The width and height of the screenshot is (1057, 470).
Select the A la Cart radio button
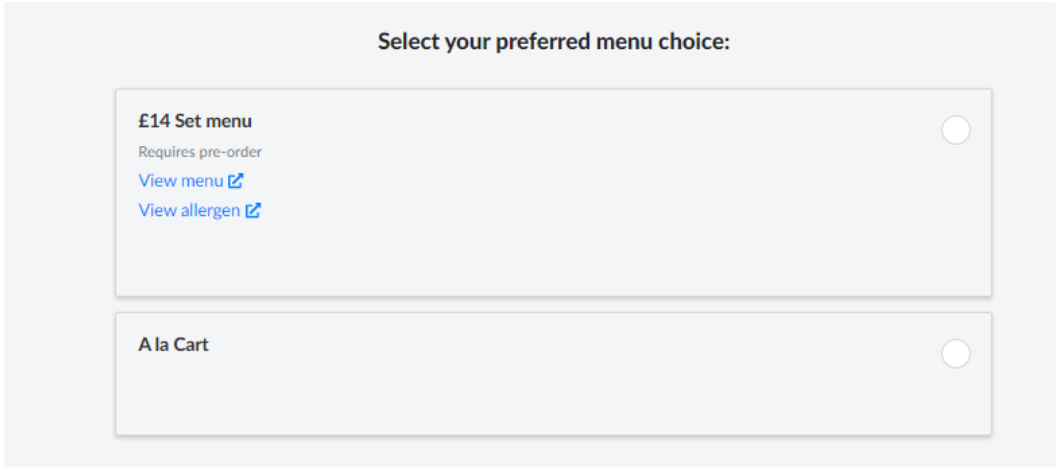955,354
